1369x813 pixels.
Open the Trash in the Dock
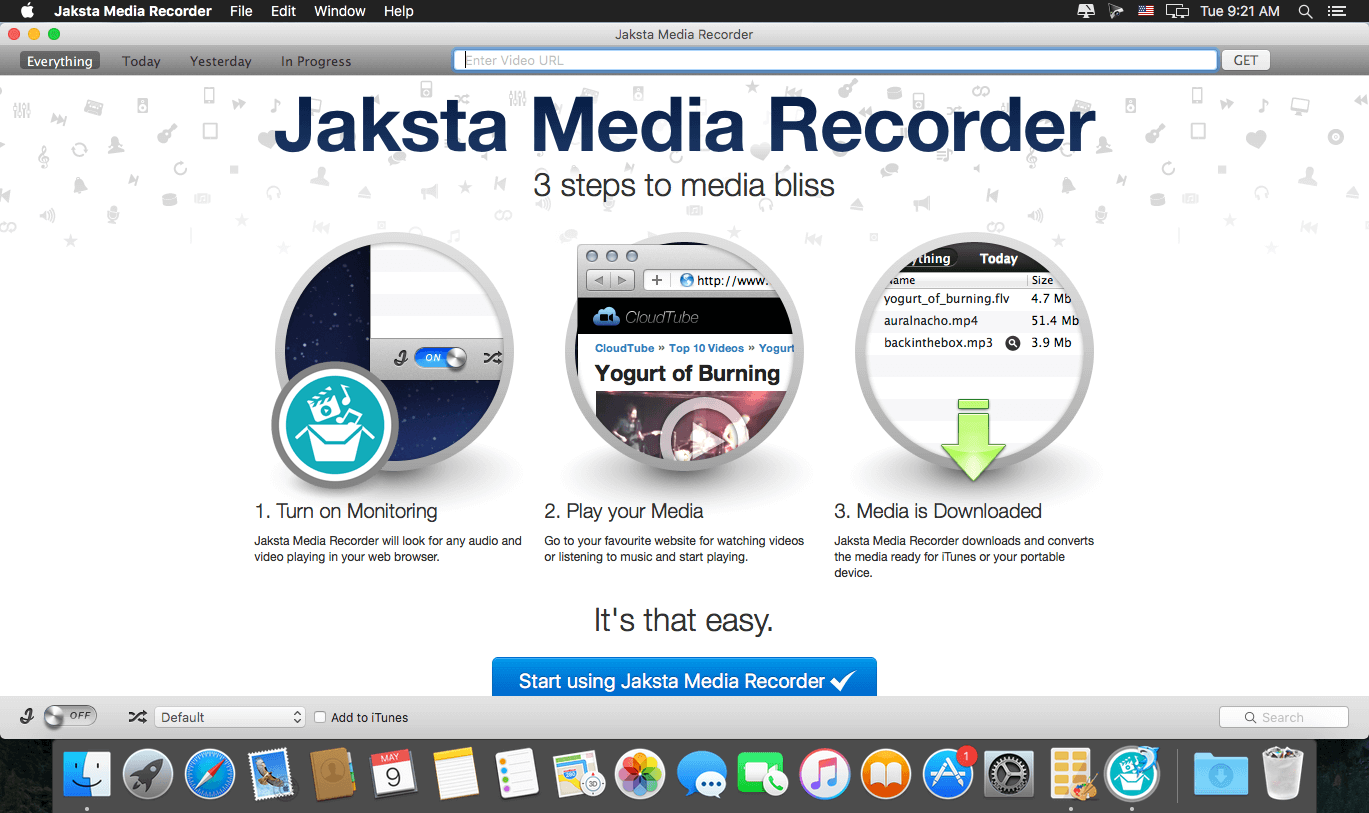(x=1282, y=775)
